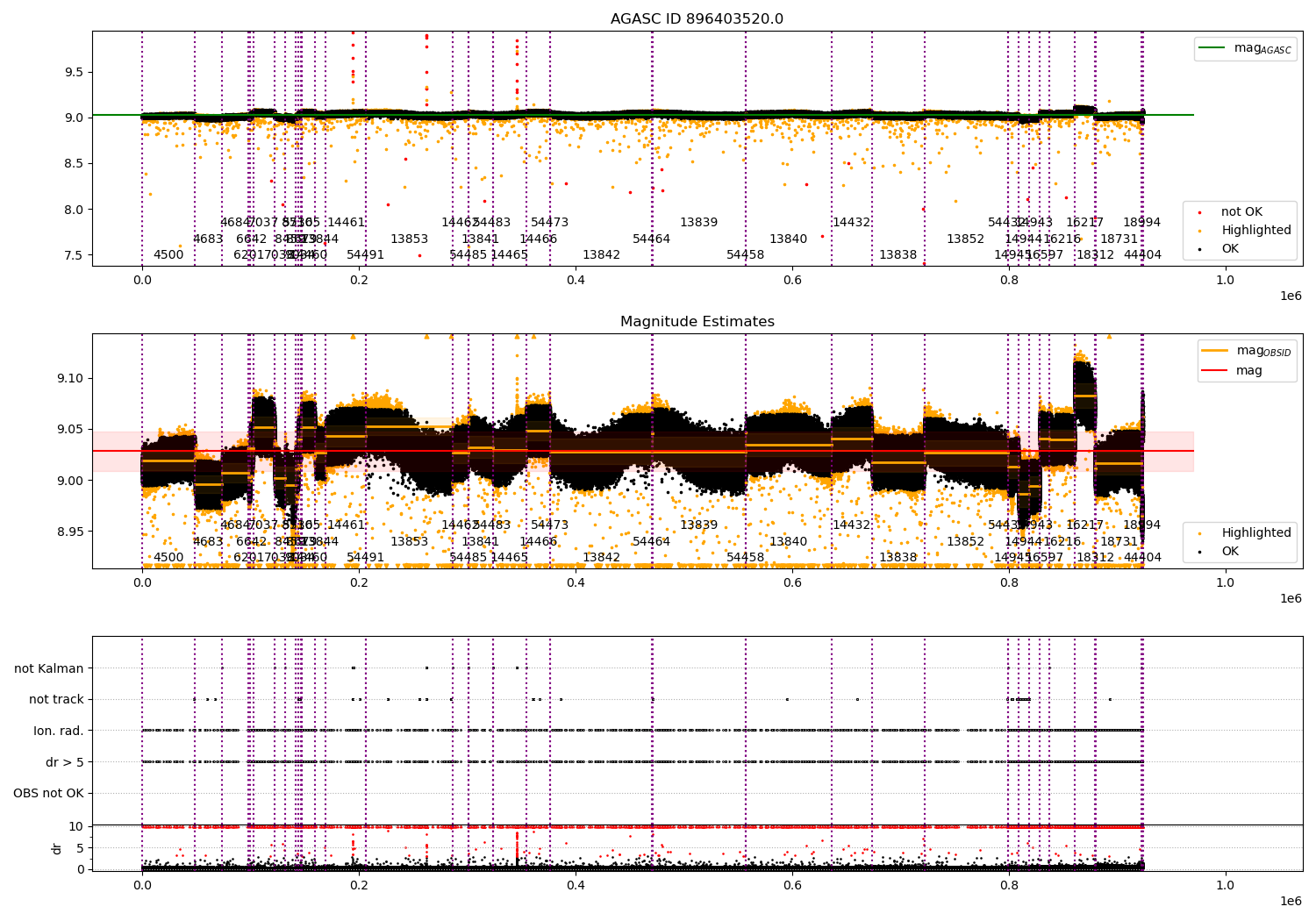
Task: Click obsid label 13852 in the top plot
Action: click(x=966, y=239)
